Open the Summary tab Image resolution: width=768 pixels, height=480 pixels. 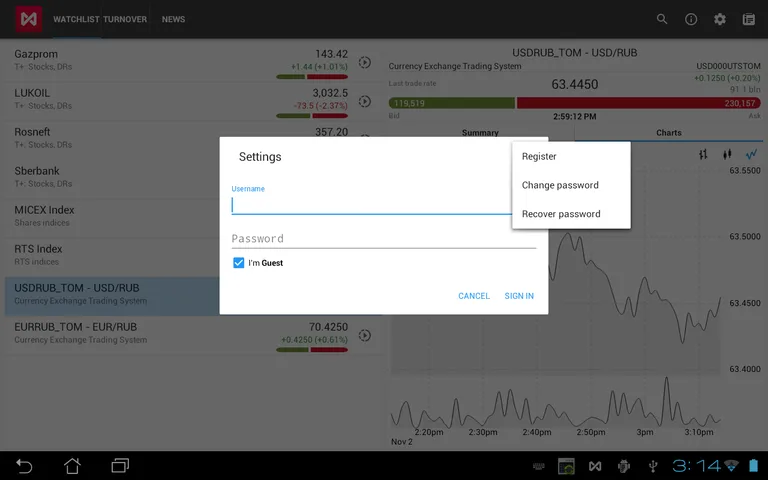tap(480, 133)
